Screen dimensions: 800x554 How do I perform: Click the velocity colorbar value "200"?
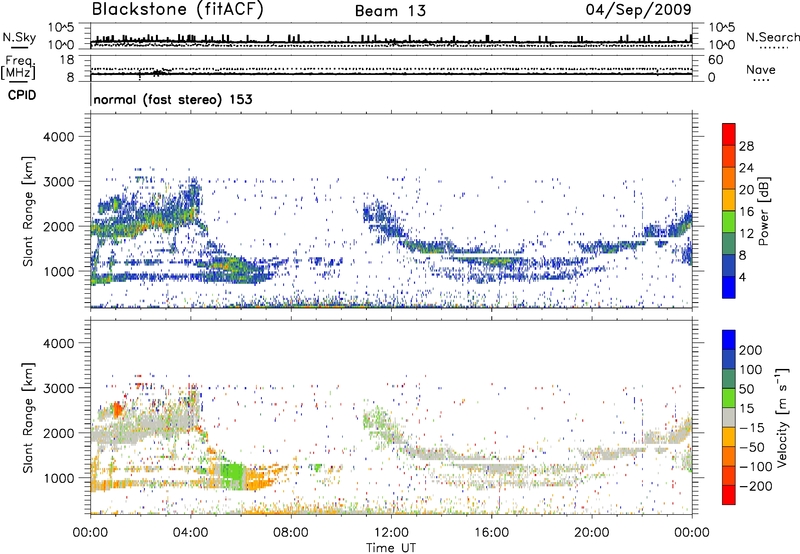click(751, 350)
